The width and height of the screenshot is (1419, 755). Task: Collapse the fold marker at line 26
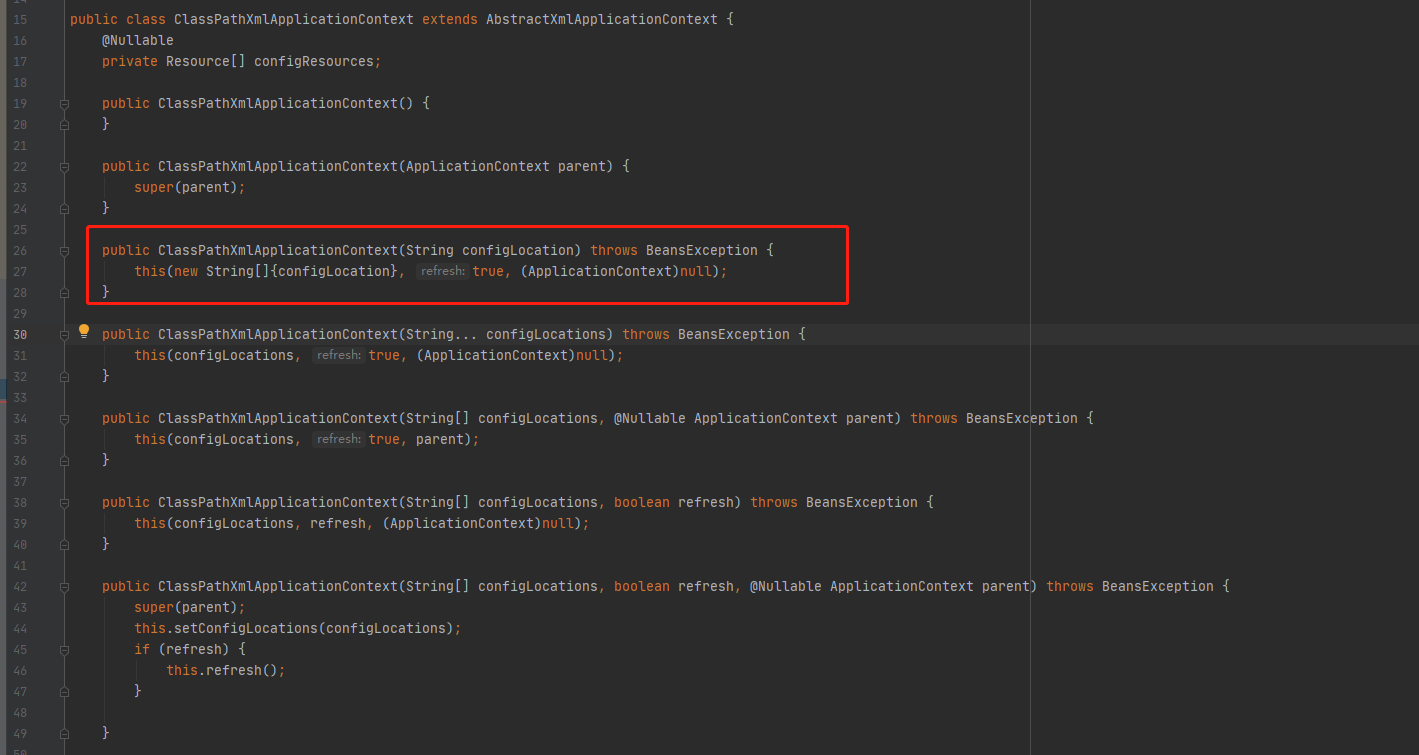64,250
